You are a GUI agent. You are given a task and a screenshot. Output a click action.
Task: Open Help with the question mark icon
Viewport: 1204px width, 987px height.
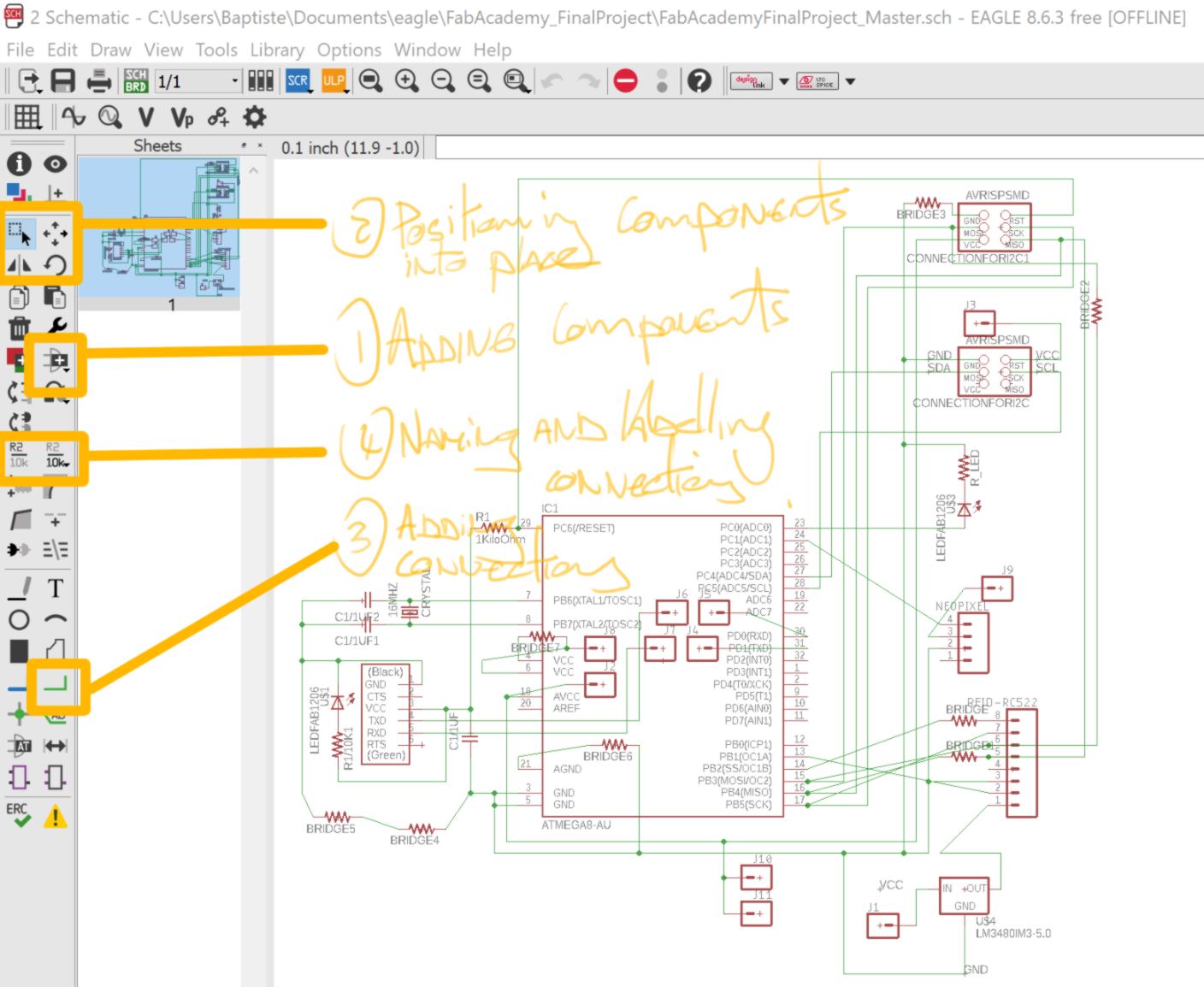699,81
